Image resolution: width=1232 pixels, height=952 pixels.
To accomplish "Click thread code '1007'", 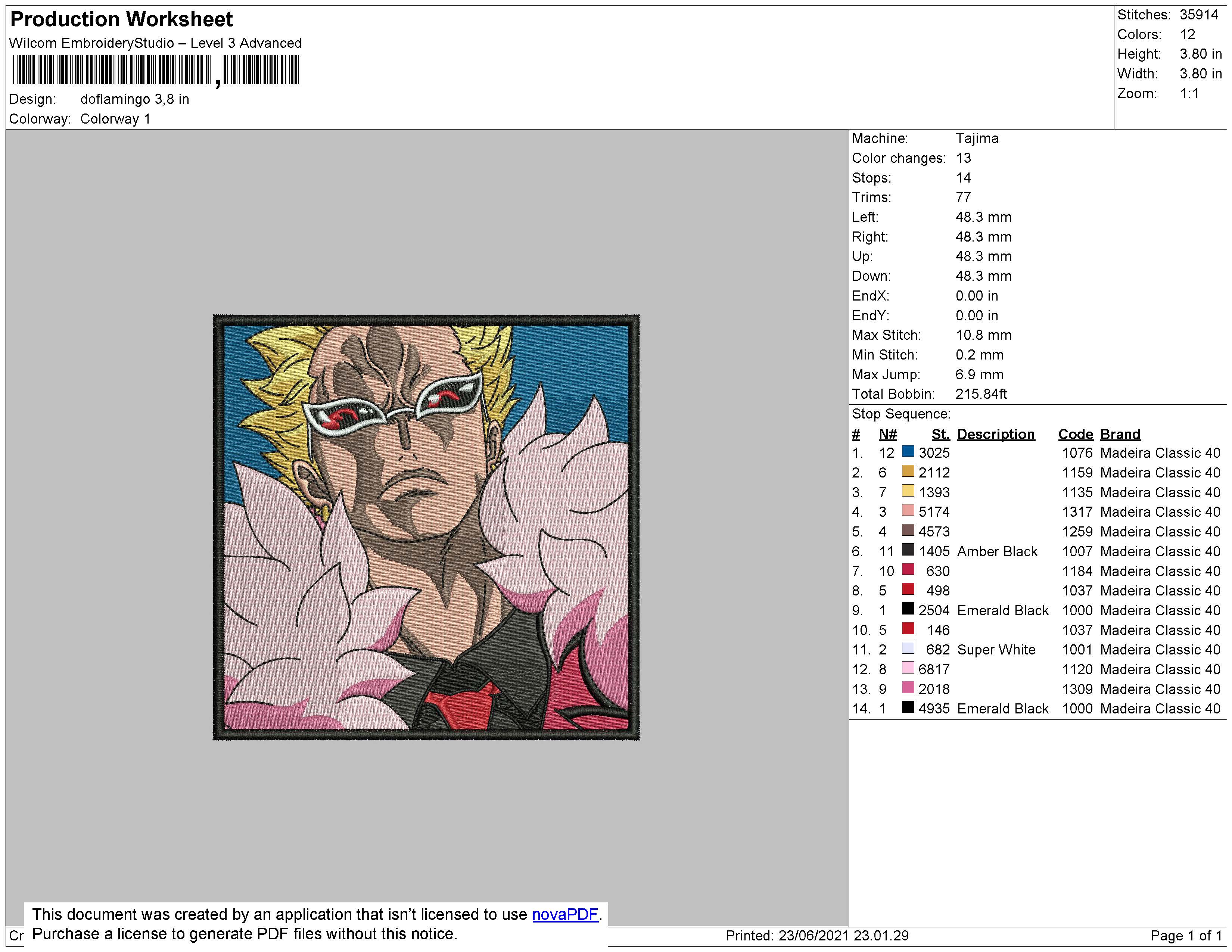I will 1077,551.
